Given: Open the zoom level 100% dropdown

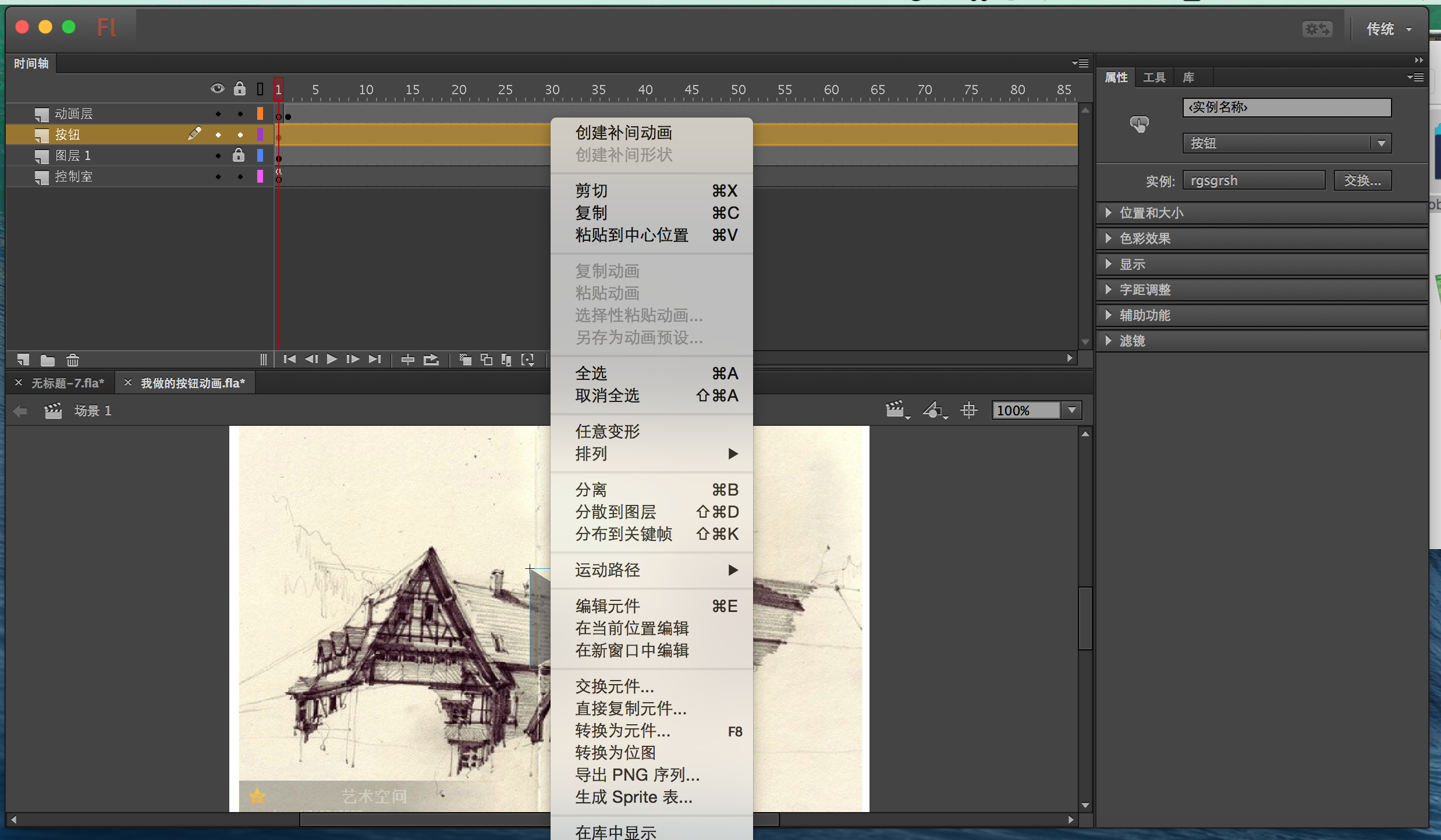Looking at the screenshot, I should pos(1072,410).
